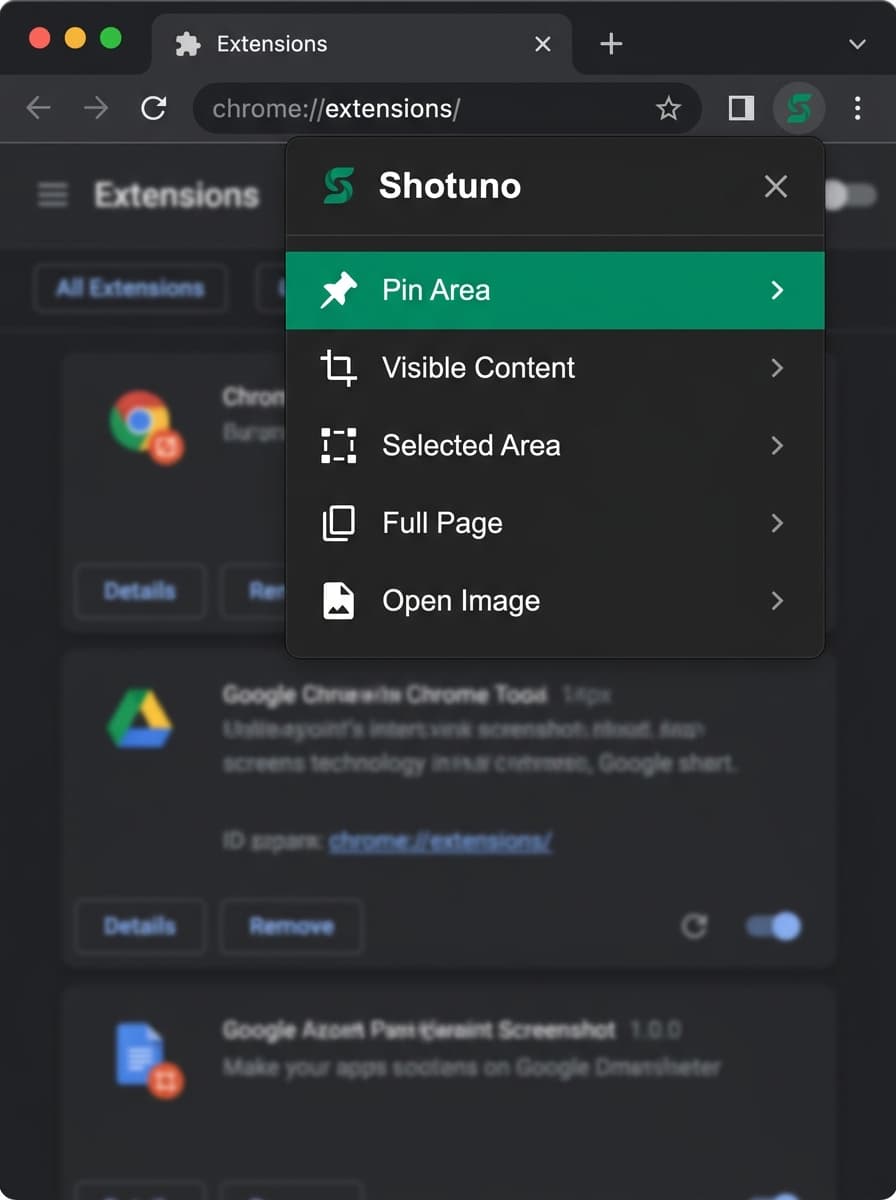Click the Google Drive extension icon
The width and height of the screenshot is (896, 1200).
(x=140, y=717)
